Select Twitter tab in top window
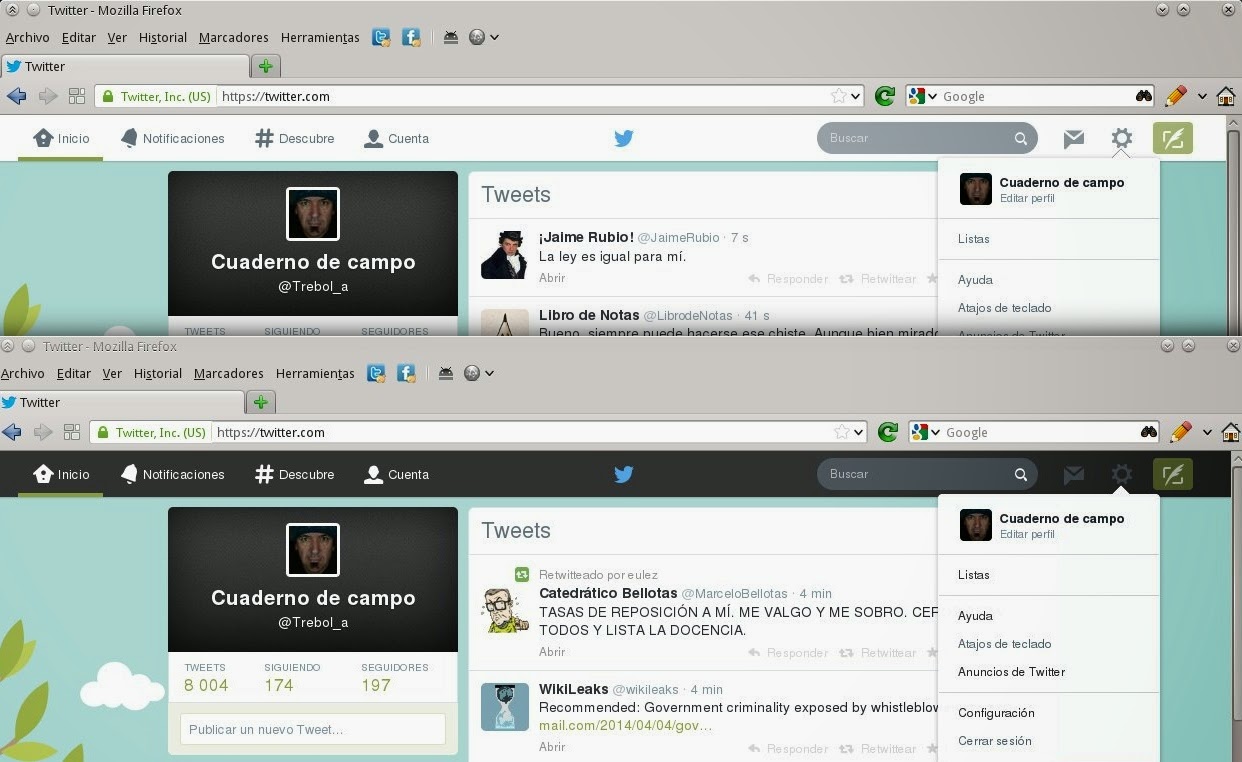 [x=125, y=66]
